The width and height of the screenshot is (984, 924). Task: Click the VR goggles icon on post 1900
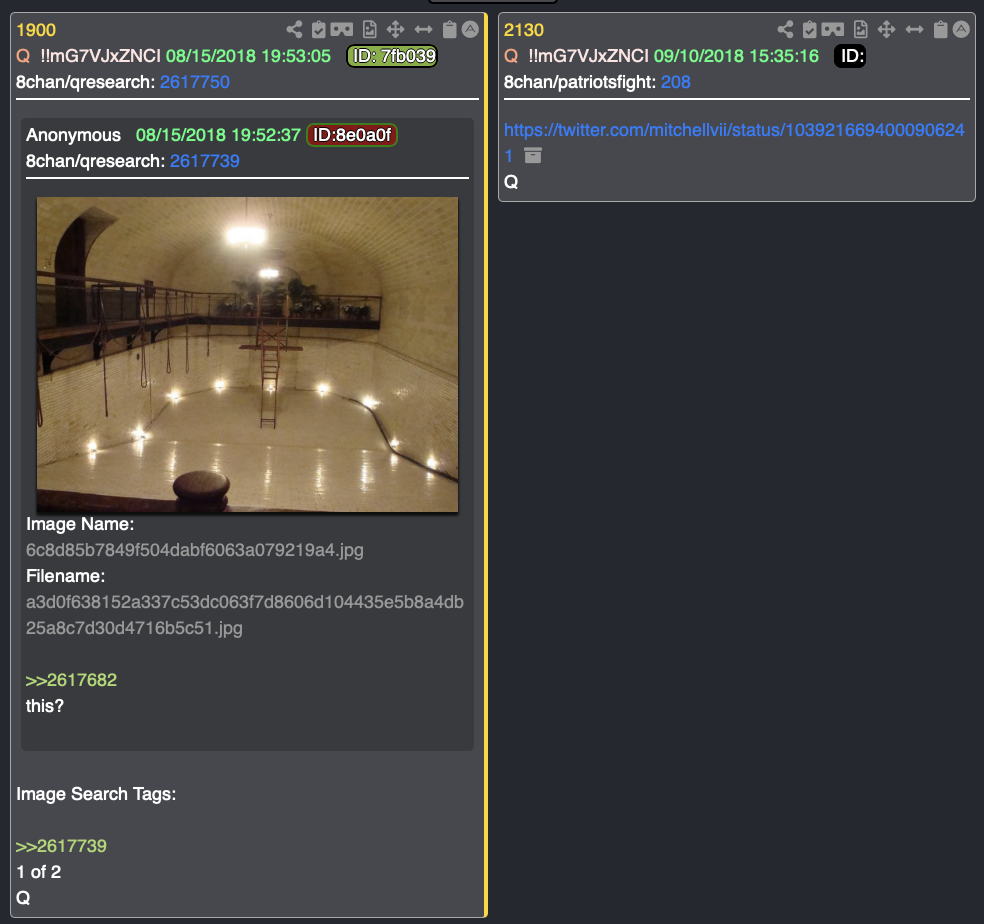(x=342, y=30)
